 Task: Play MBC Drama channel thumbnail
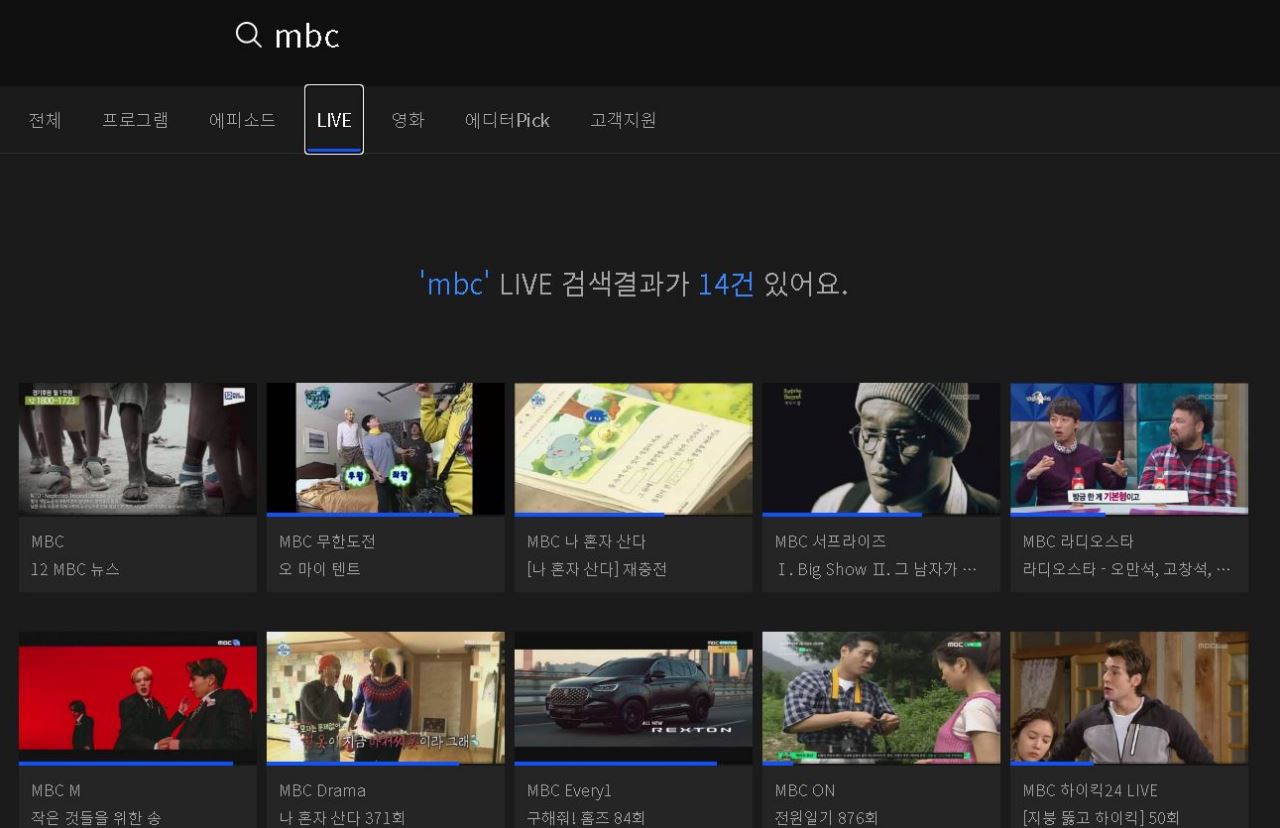pos(386,697)
